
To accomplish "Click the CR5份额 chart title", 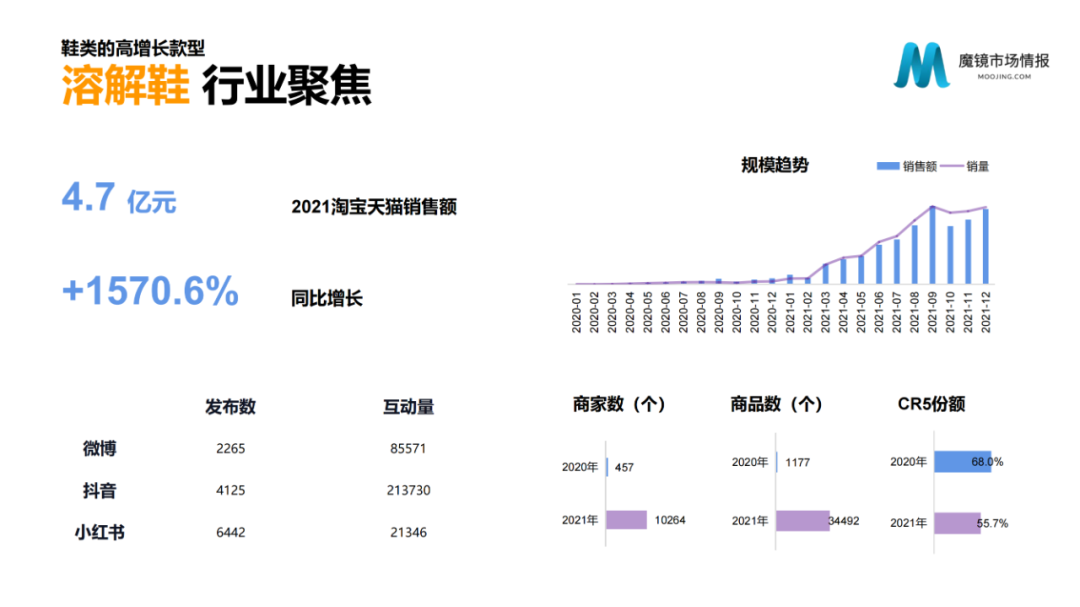I will click(x=931, y=404).
